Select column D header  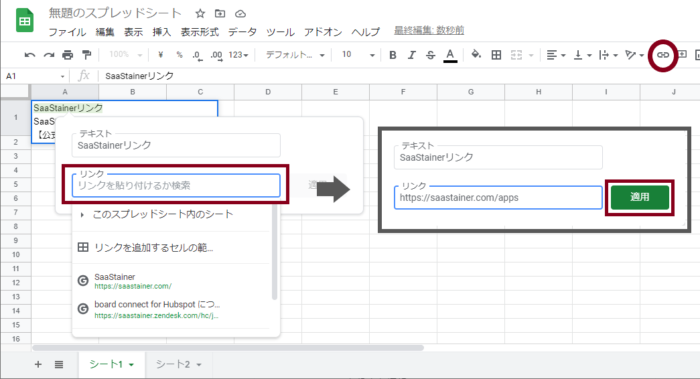click(x=267, y=92)
